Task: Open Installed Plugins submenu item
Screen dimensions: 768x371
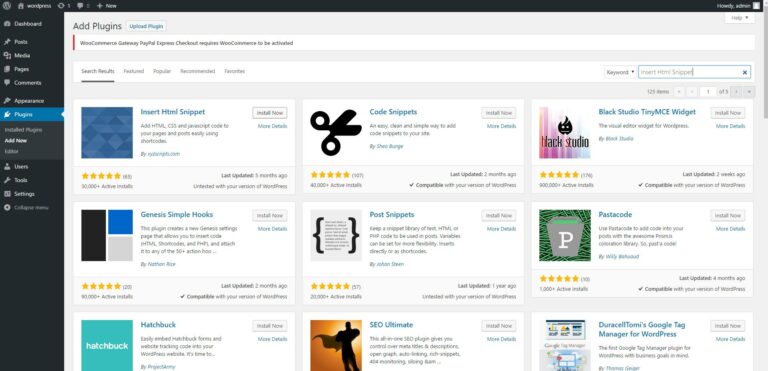Action: pos(24,130)
